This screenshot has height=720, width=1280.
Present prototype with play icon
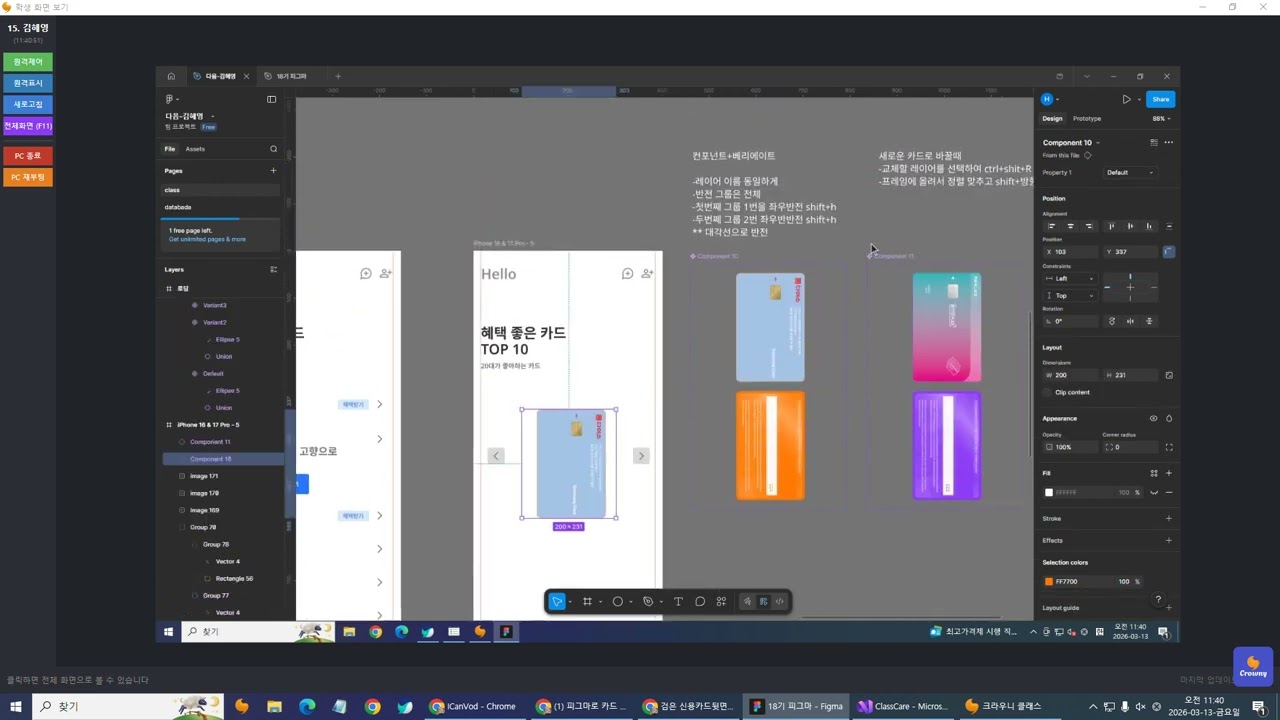pyautogui.click(x=1126, y=99)
